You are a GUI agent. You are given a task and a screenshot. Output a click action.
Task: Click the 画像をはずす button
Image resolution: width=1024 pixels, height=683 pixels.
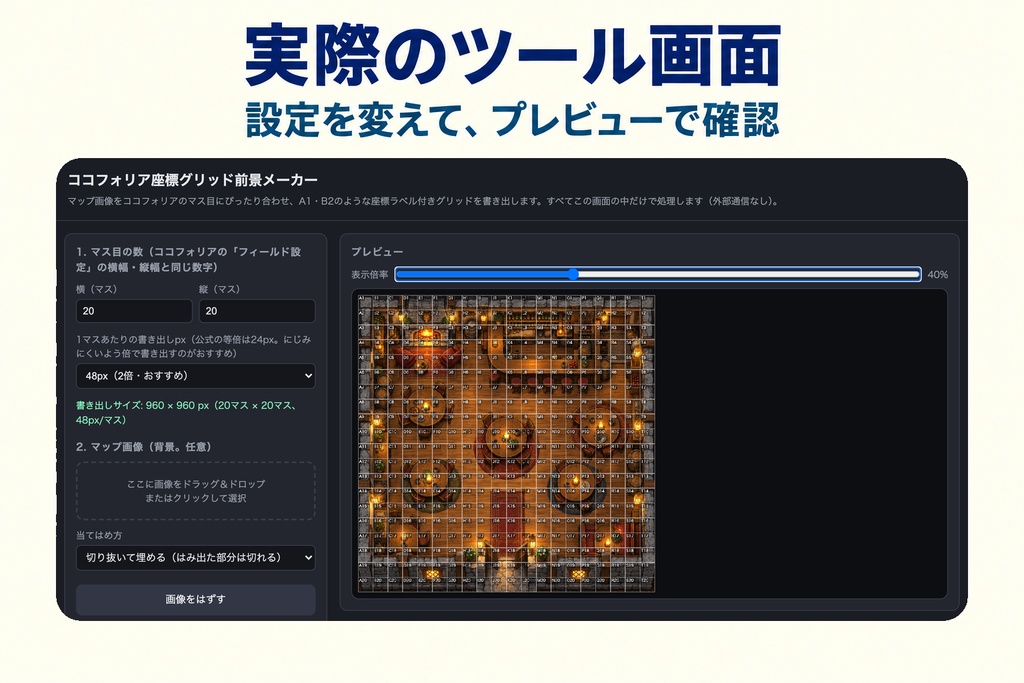(x=195, y=599)
